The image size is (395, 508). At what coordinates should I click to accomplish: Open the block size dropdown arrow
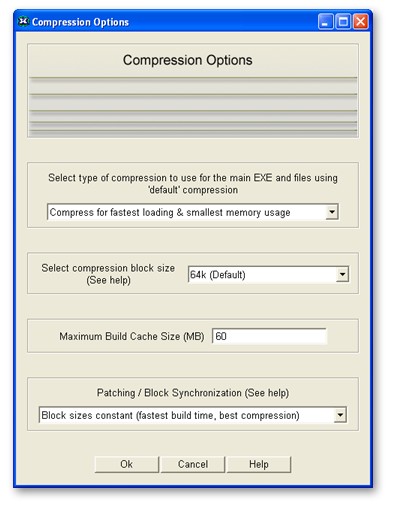(342, 275)
